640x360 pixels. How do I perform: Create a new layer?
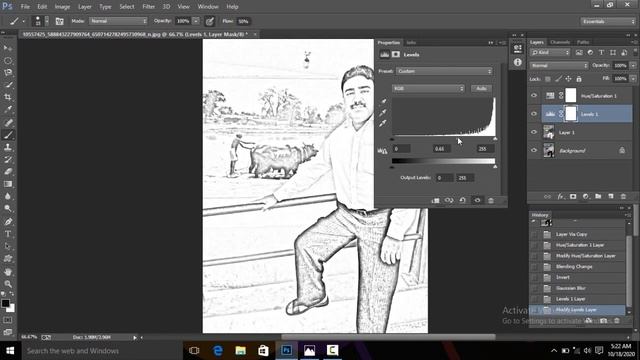[611, 197]
